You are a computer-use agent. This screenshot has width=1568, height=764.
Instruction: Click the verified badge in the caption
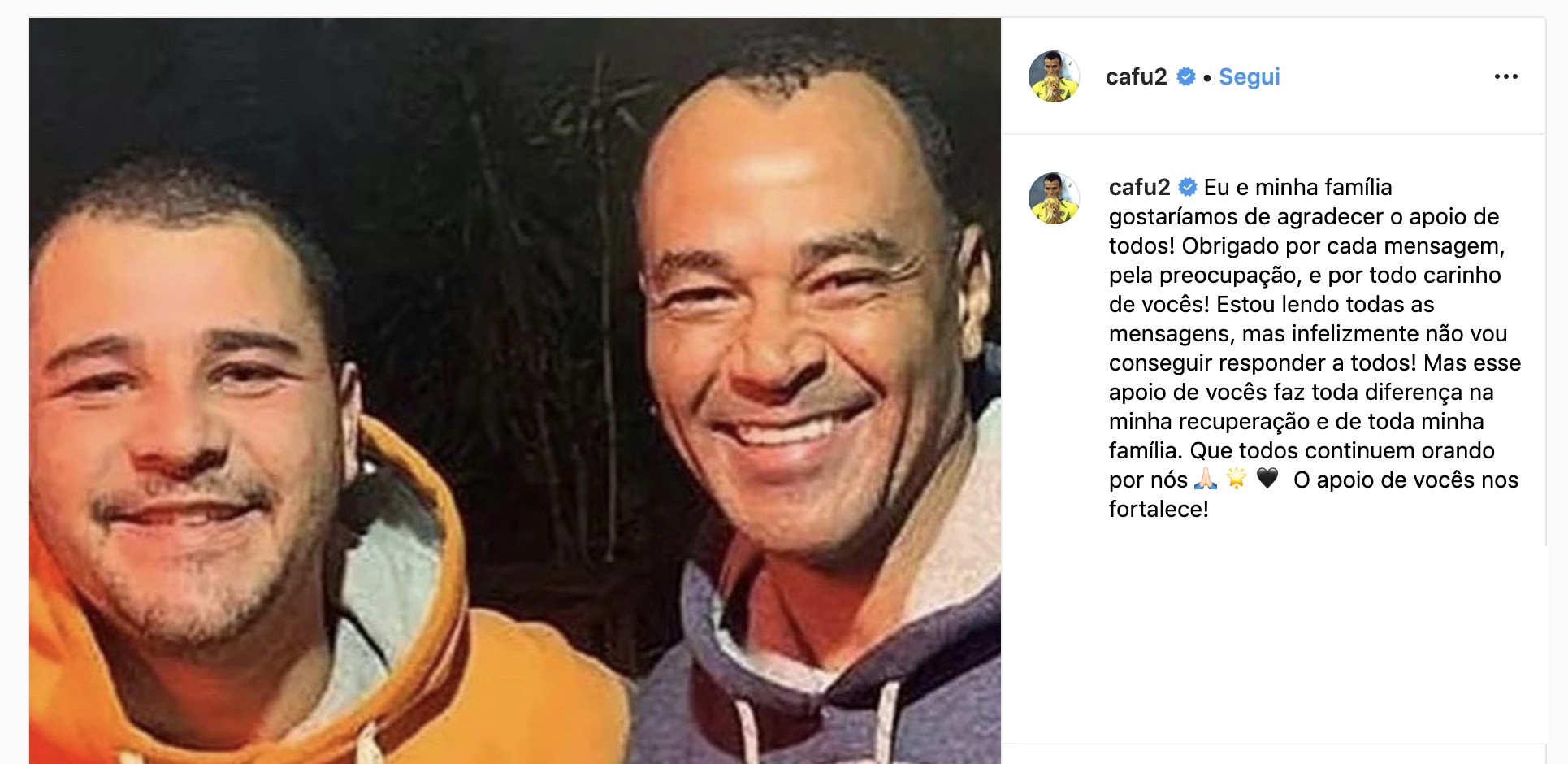pos(1188,188)
